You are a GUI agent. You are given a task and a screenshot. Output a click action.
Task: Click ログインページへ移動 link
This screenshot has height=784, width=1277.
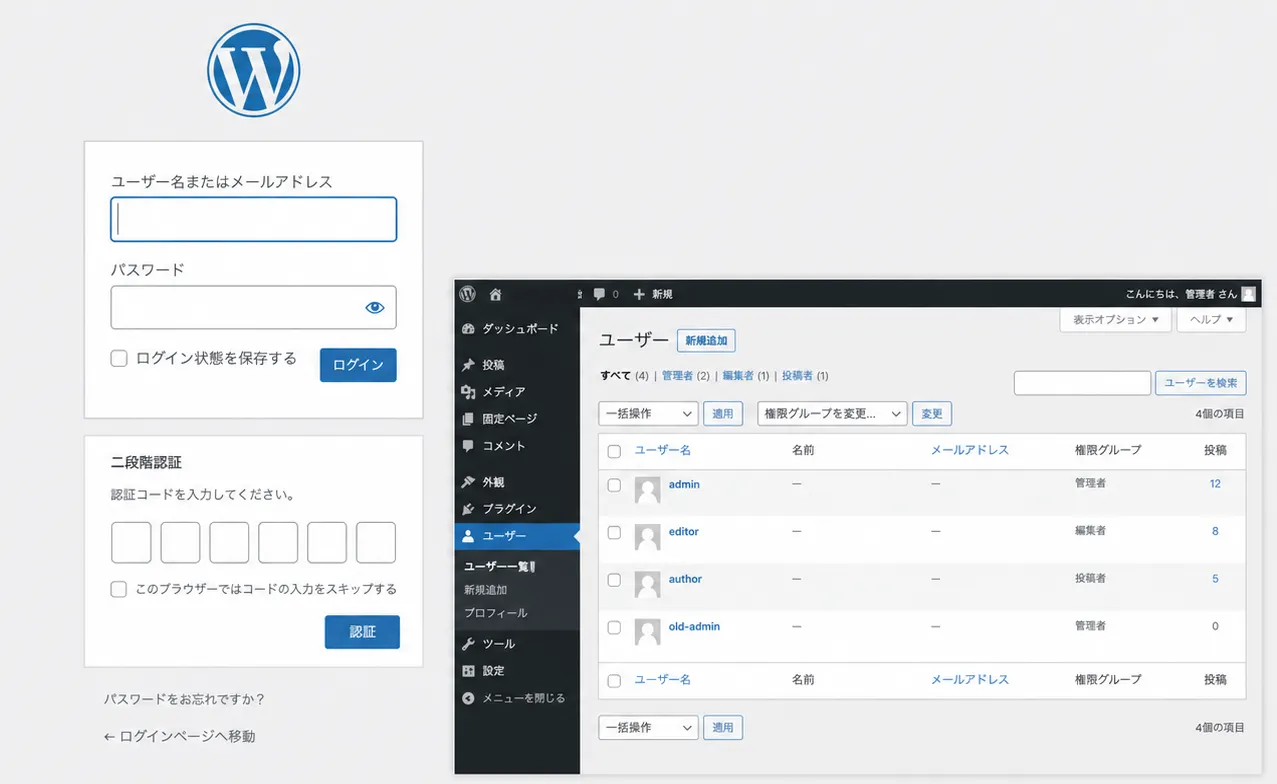pyautogui.click(x=179, y=736)
